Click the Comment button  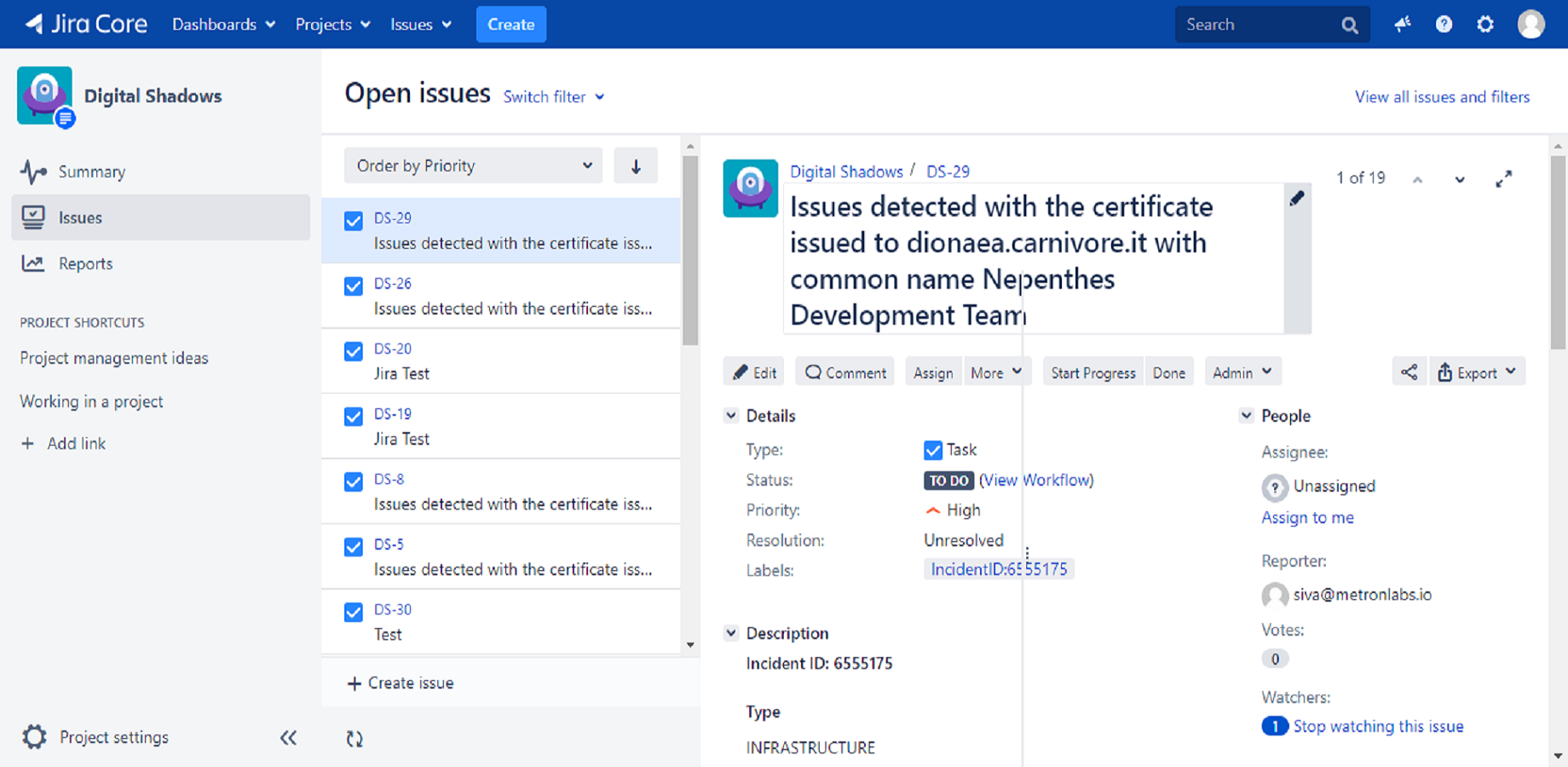pos(845,372)
